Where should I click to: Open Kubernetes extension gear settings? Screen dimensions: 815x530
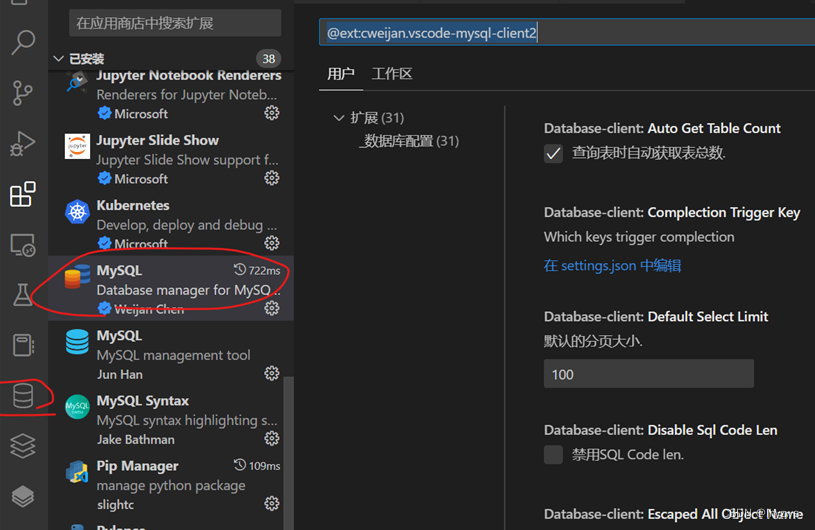tap(272, 243)
